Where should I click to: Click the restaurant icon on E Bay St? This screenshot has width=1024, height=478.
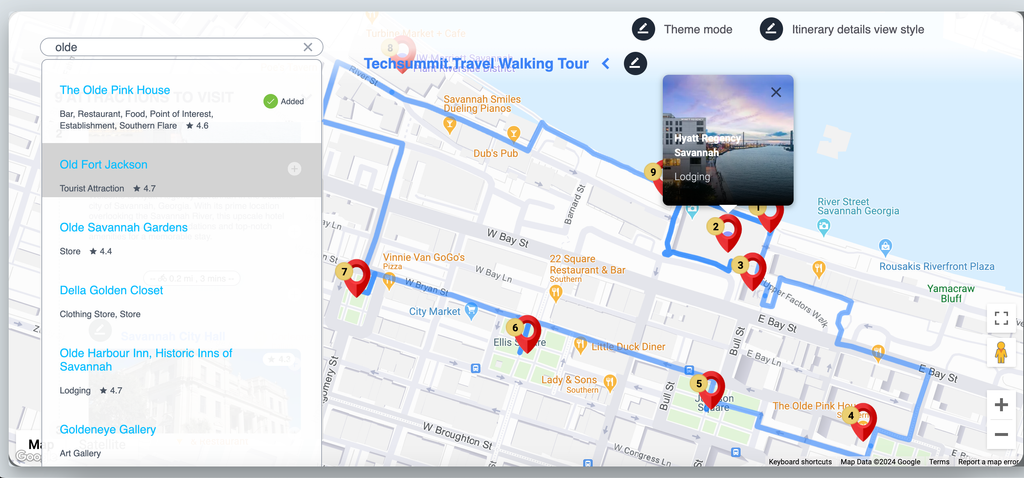(878, 353)
